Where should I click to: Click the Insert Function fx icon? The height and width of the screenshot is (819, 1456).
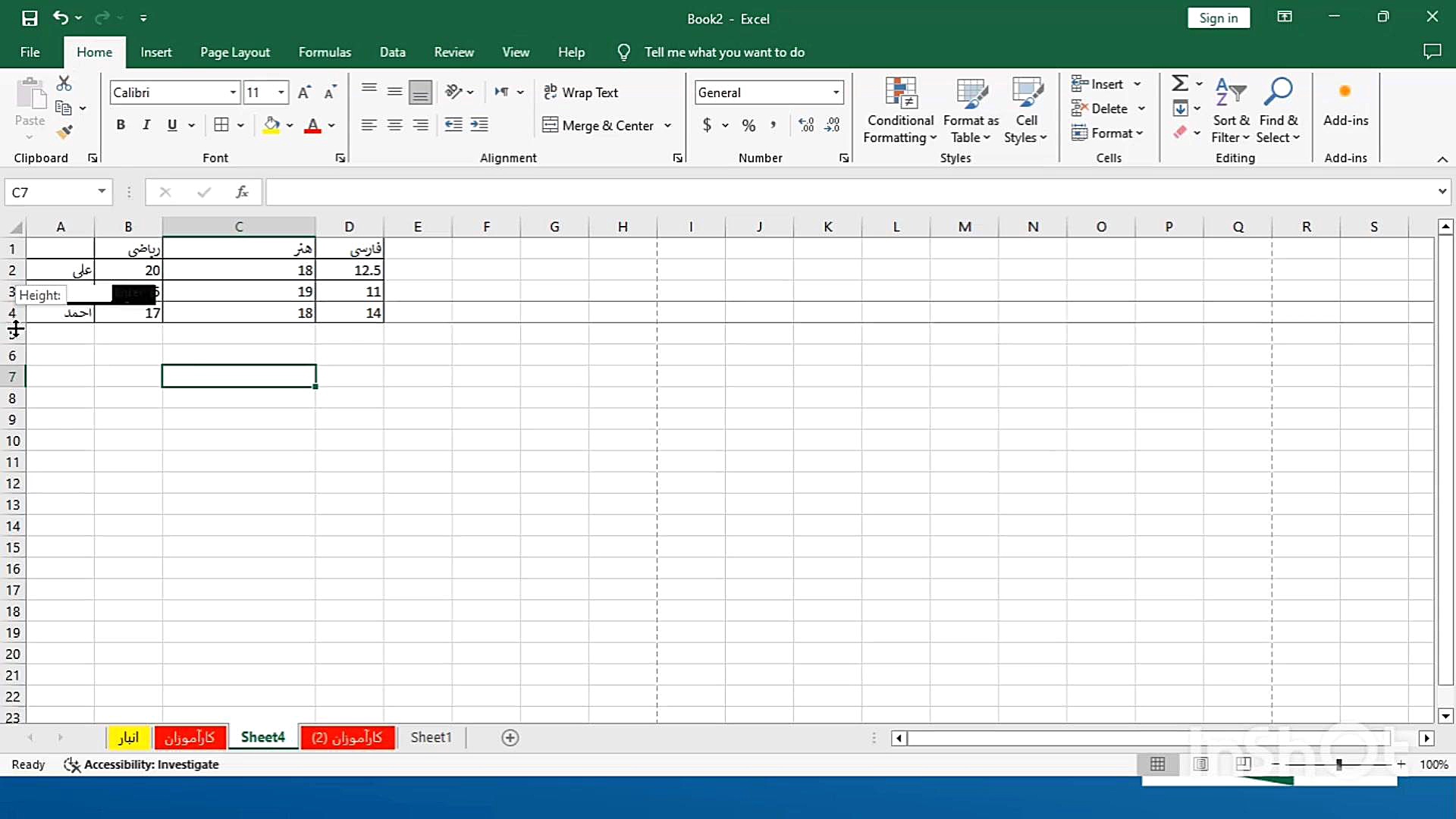(242, 193)
